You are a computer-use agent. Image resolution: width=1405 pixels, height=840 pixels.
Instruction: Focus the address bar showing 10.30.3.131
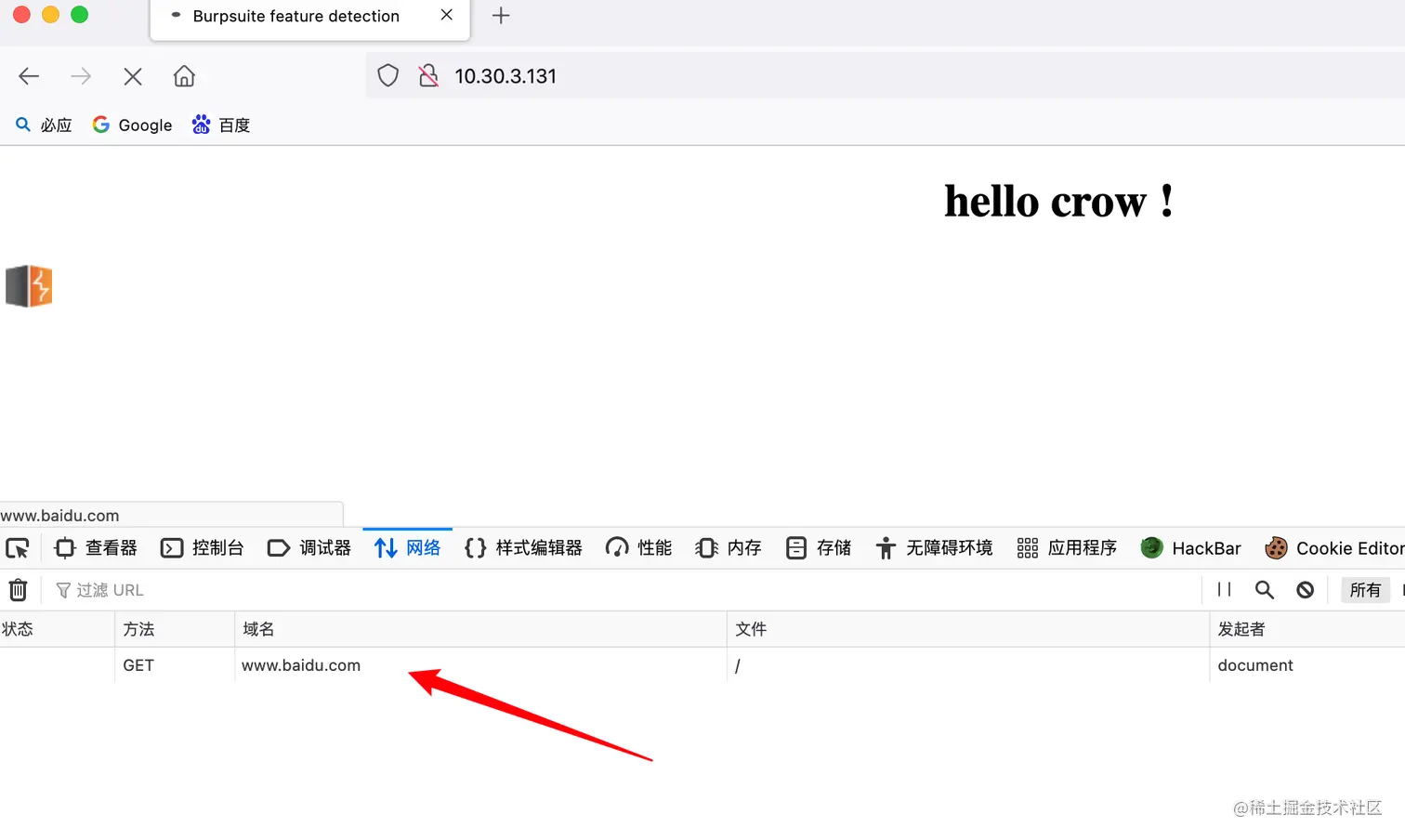click(883, 76)
